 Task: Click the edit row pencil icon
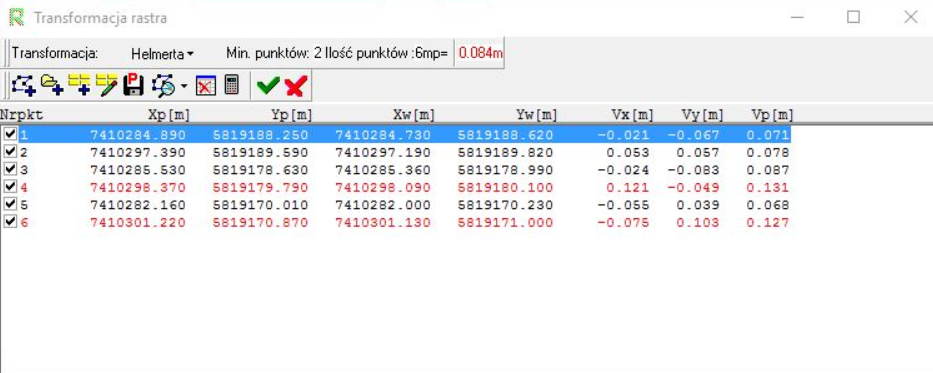point(107,86)
